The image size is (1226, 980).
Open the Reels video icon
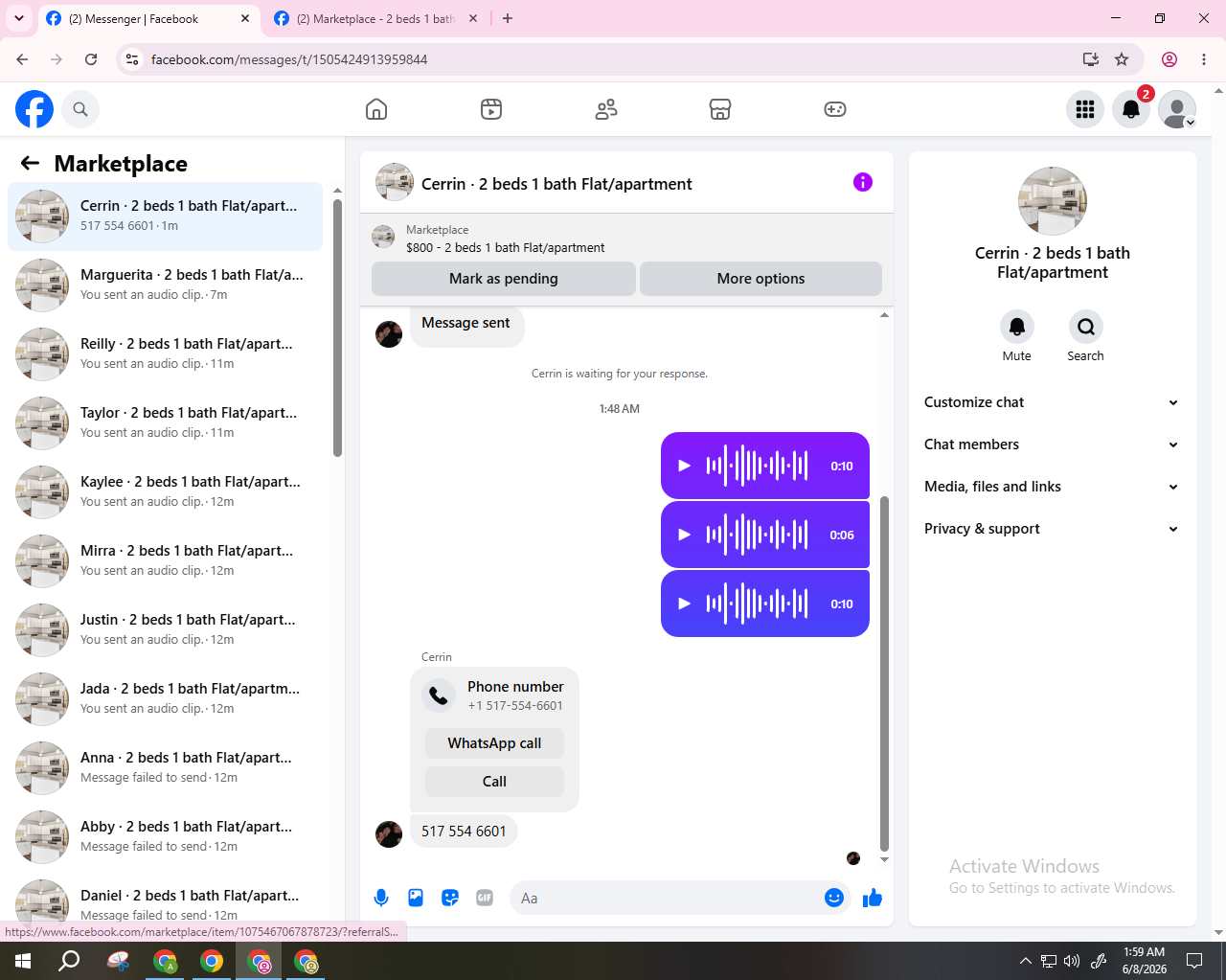pos(491,109)
